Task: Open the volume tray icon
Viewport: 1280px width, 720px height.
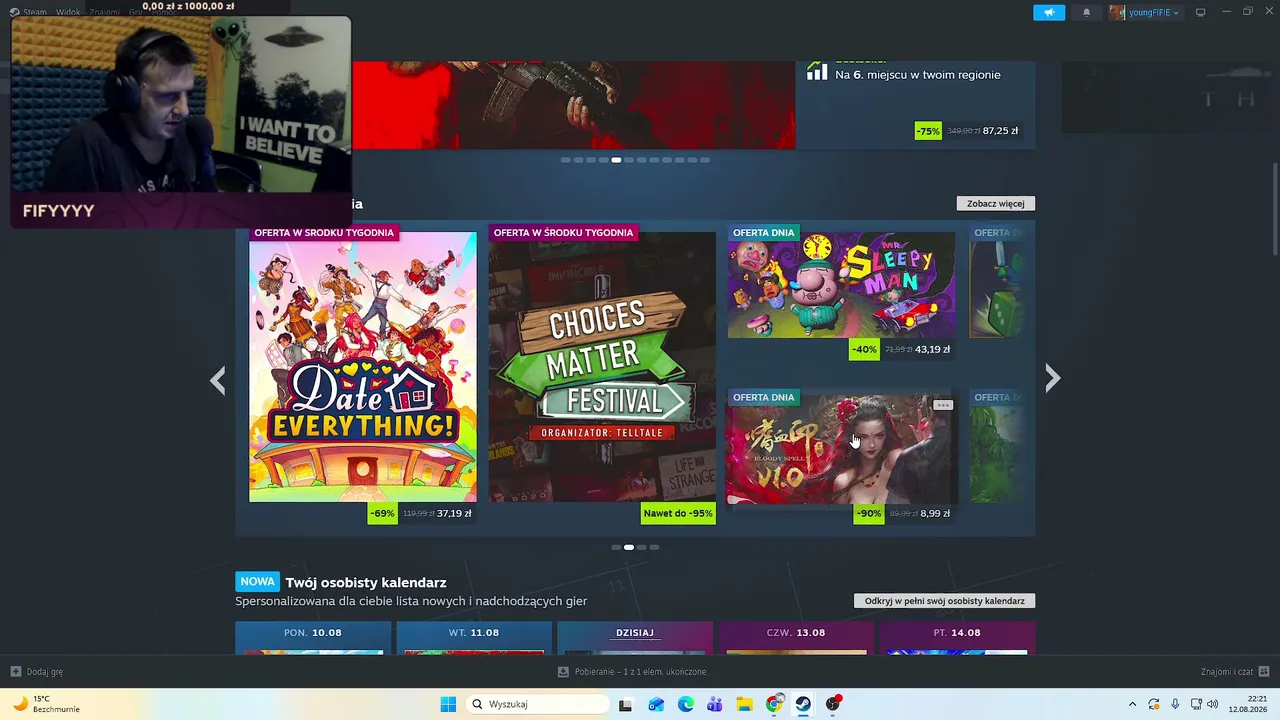Action: coord(1213,704)
